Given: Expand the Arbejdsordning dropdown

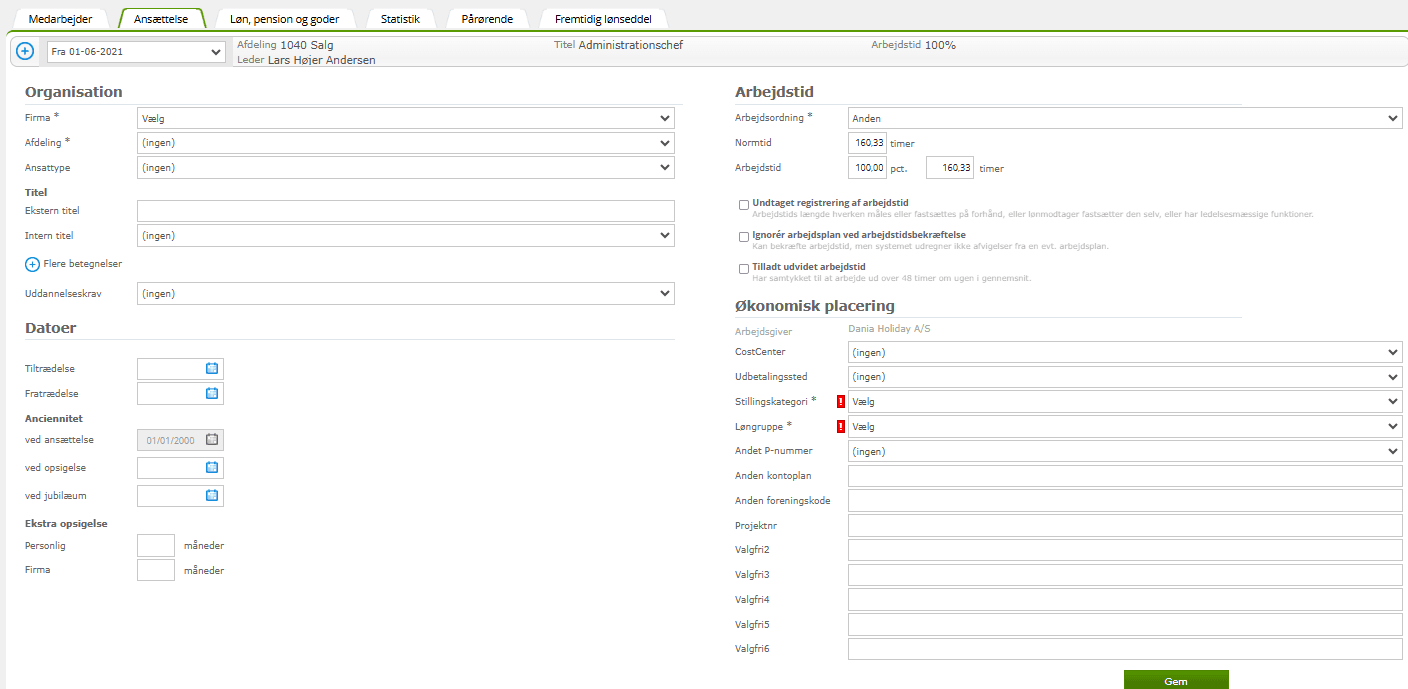Looking at the screenshot, I should [x=1124, y=118].
